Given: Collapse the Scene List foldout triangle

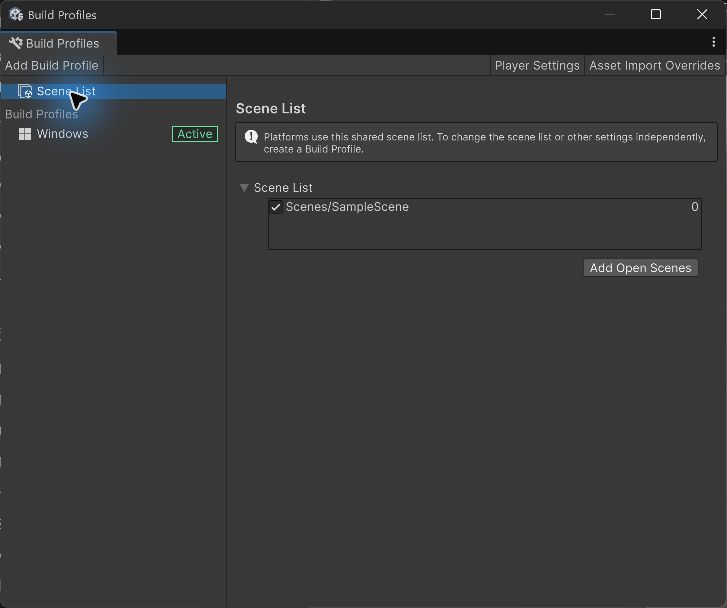Looking at the screenshot, I should tap(244, 188).
